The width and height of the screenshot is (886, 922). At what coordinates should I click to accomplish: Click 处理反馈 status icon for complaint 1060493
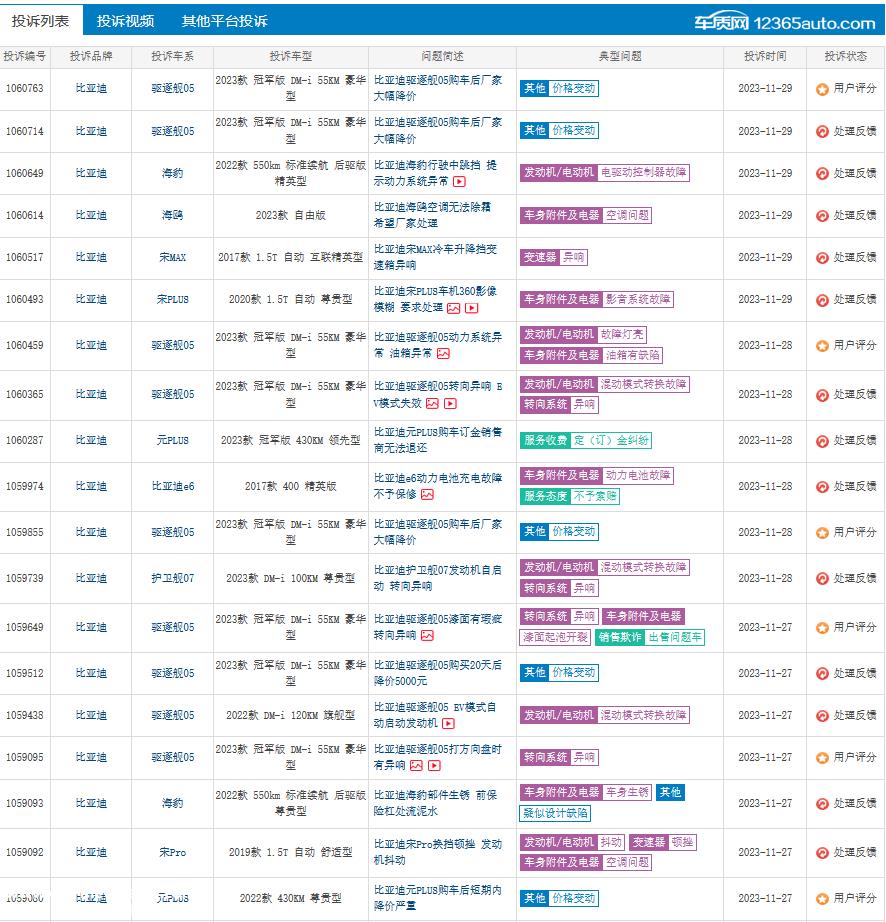coord(822,300)
